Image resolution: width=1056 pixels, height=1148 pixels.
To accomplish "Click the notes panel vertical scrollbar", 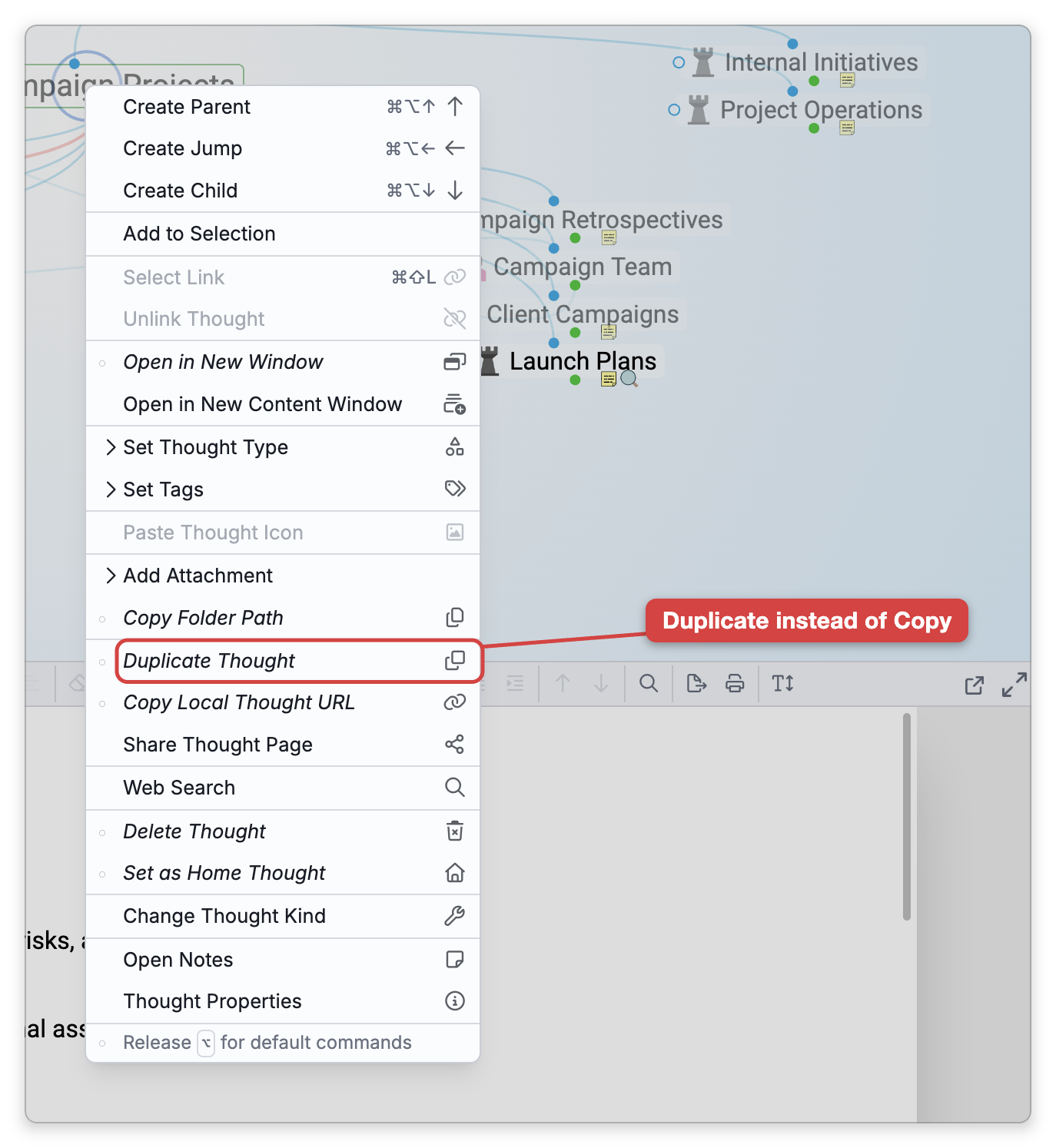I will click(x=907, y=817).
